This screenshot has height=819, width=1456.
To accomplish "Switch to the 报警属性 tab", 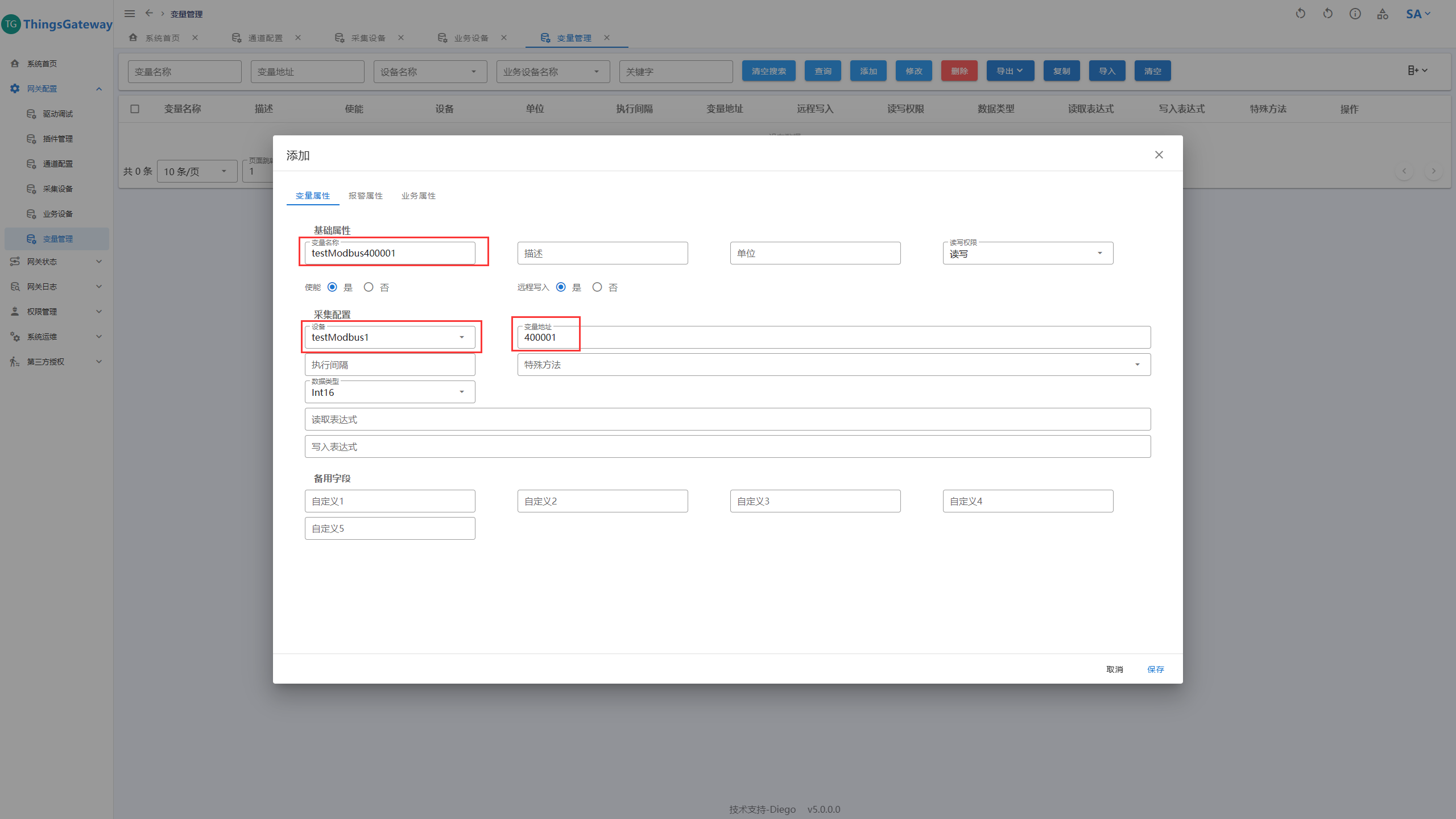I will (x=365, y=196).
